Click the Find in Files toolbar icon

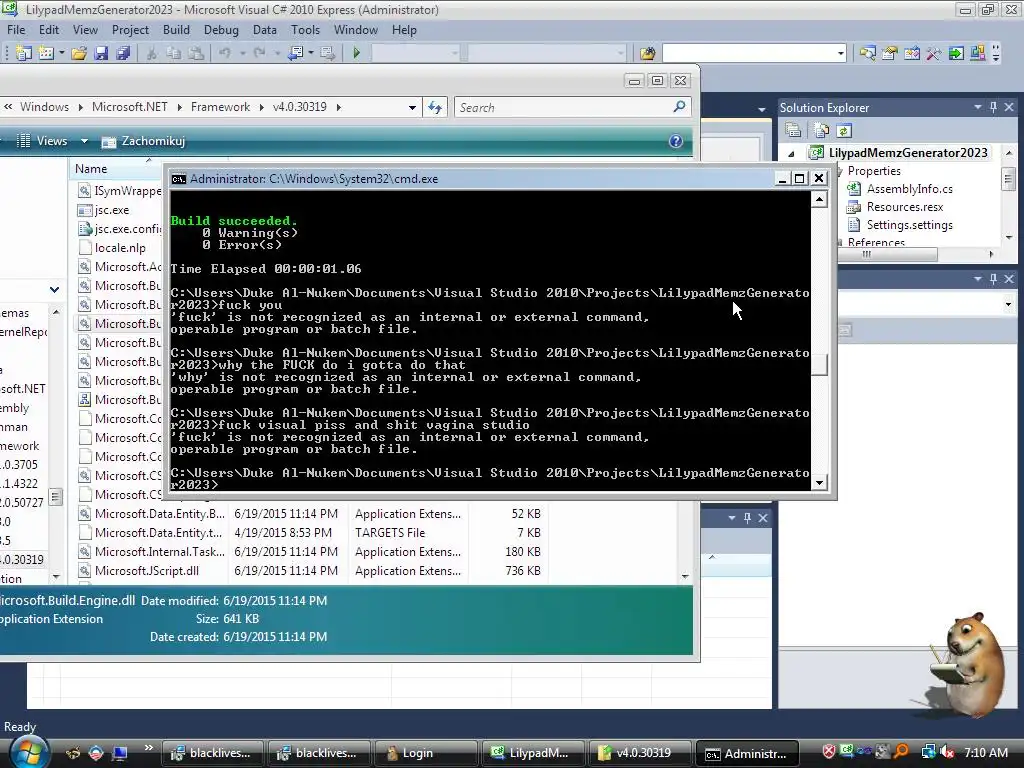tap(647, 53)
